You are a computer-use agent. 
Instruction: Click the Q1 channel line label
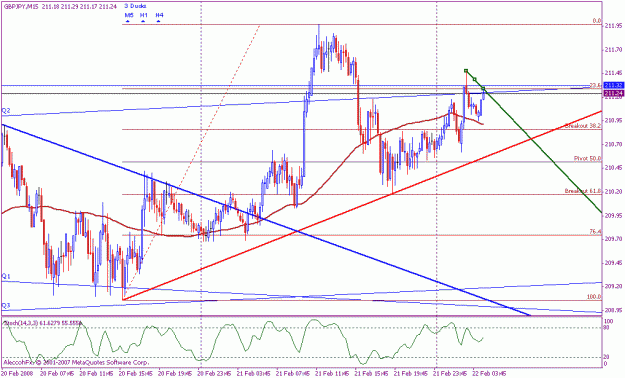pyautogui.click(x=6, y=276)
